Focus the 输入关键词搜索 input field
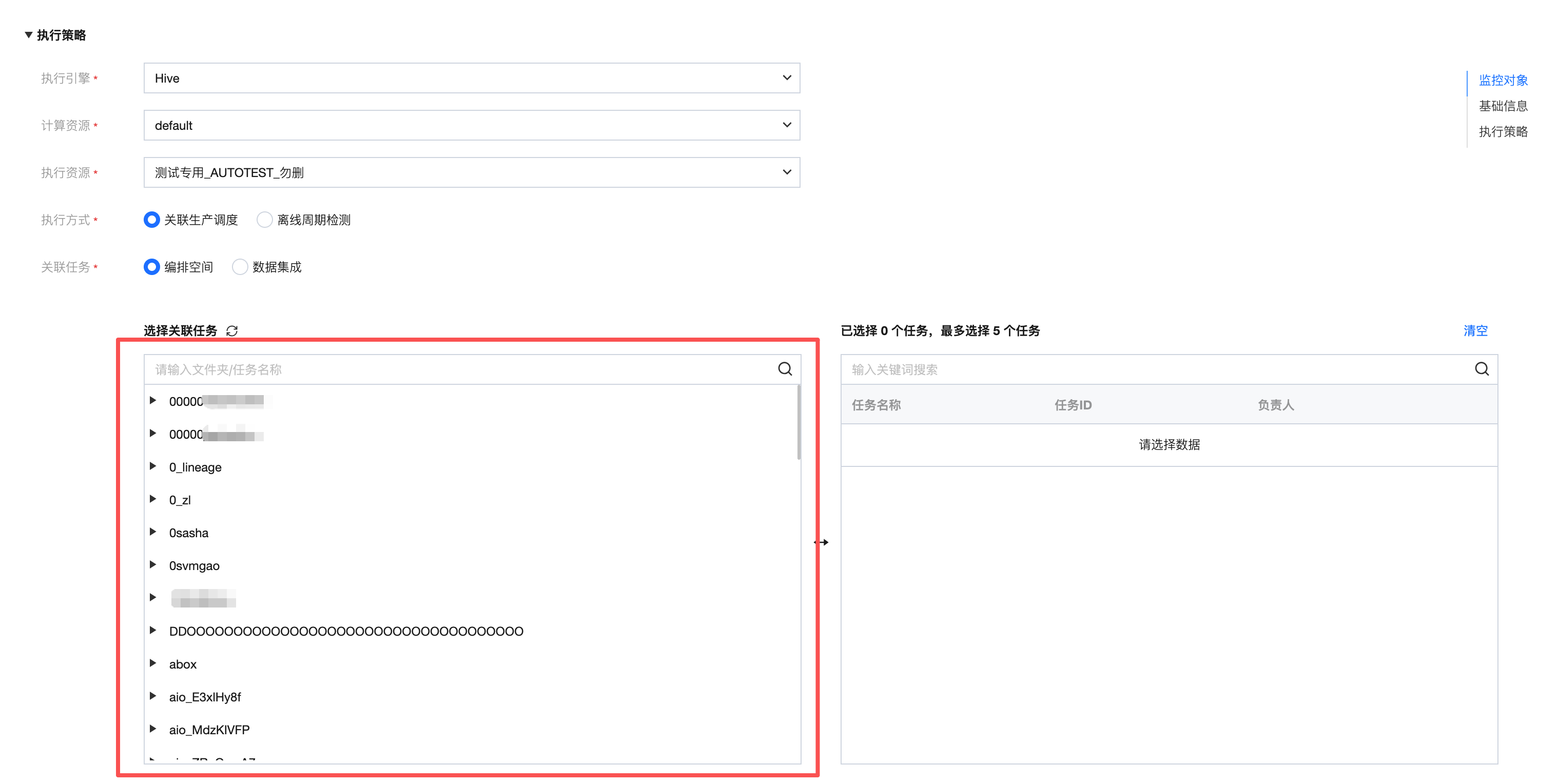The image size is (1558, 784). 1149,369
